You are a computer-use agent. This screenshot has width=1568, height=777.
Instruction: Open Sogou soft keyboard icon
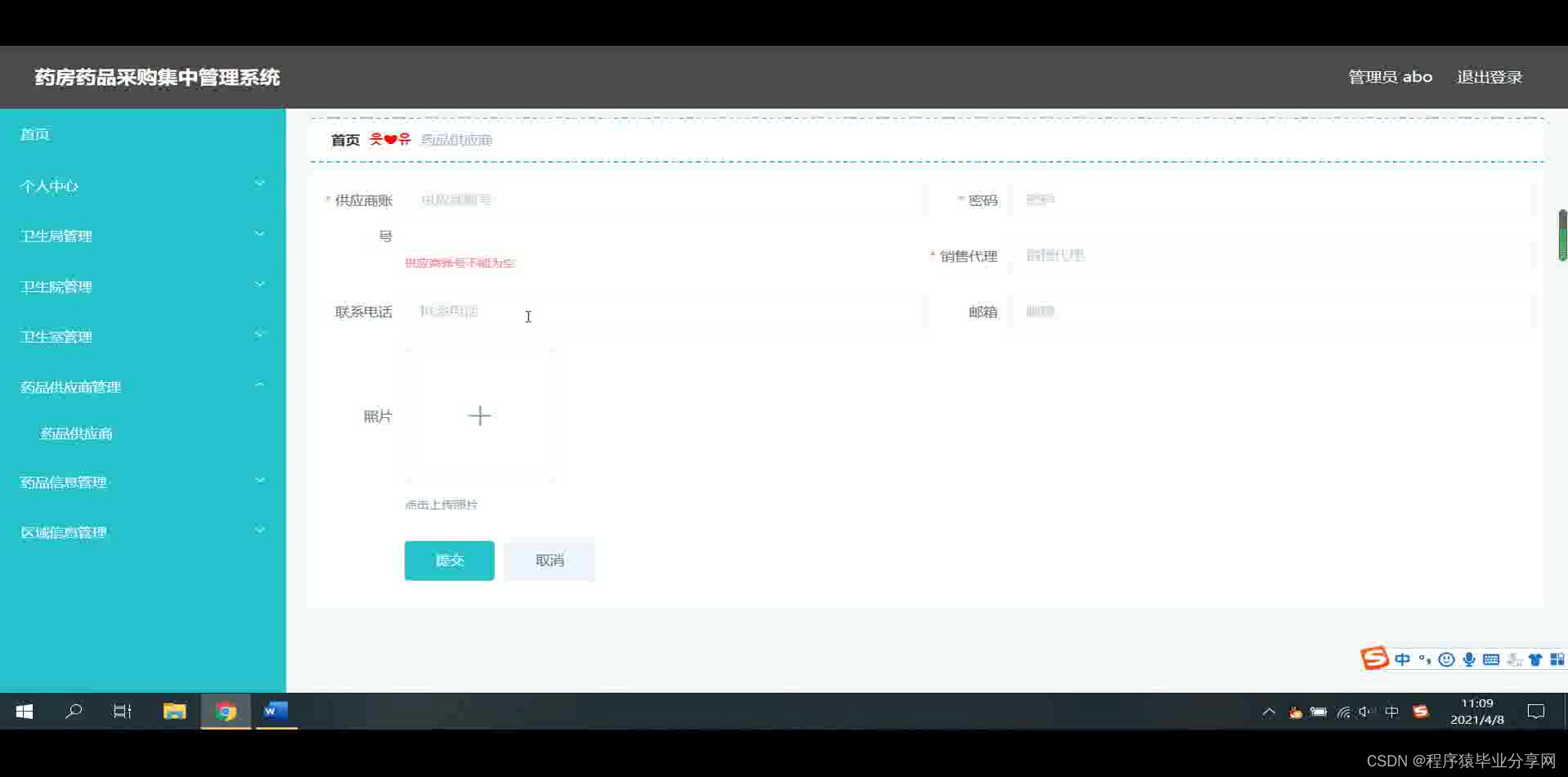(x=1491, y=660)
